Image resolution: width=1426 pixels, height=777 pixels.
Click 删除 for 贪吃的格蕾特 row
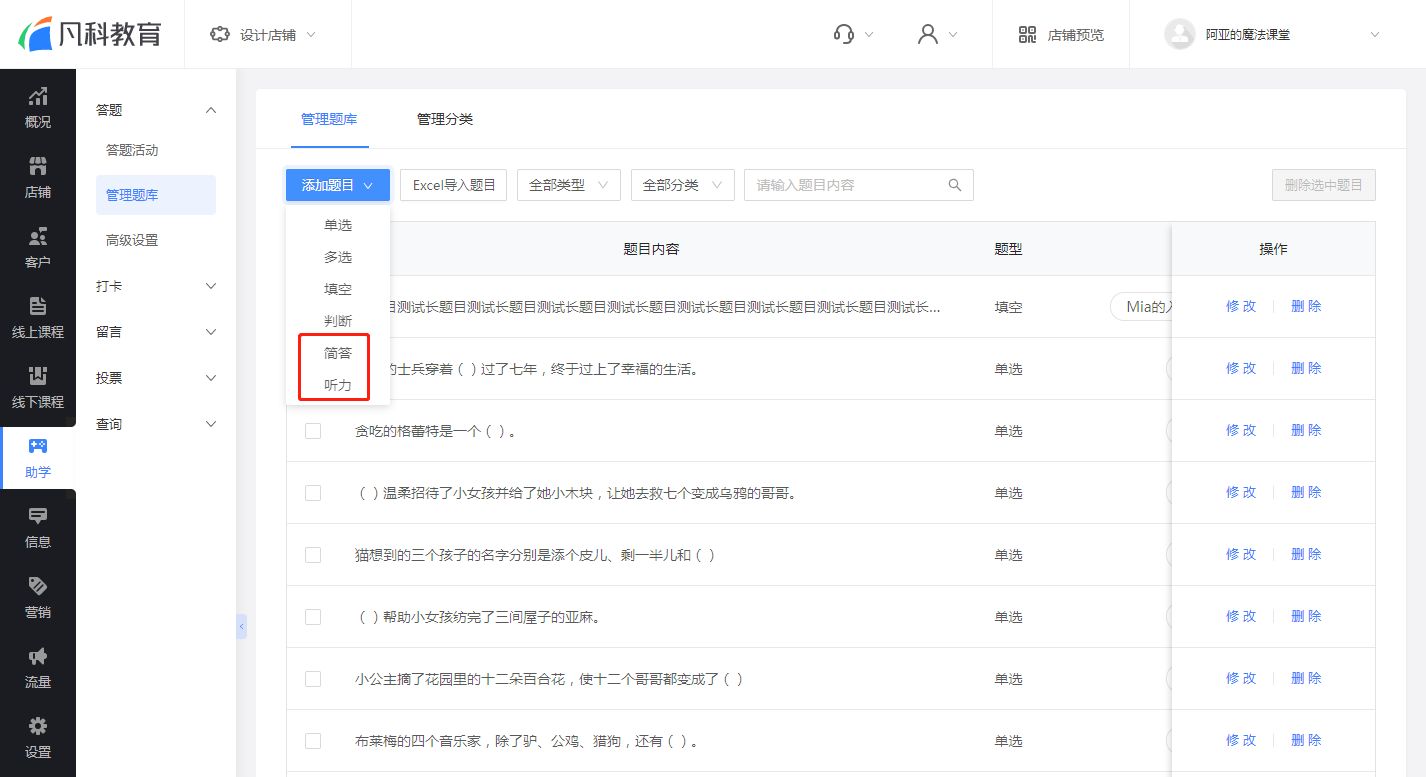coord(1306,431)
